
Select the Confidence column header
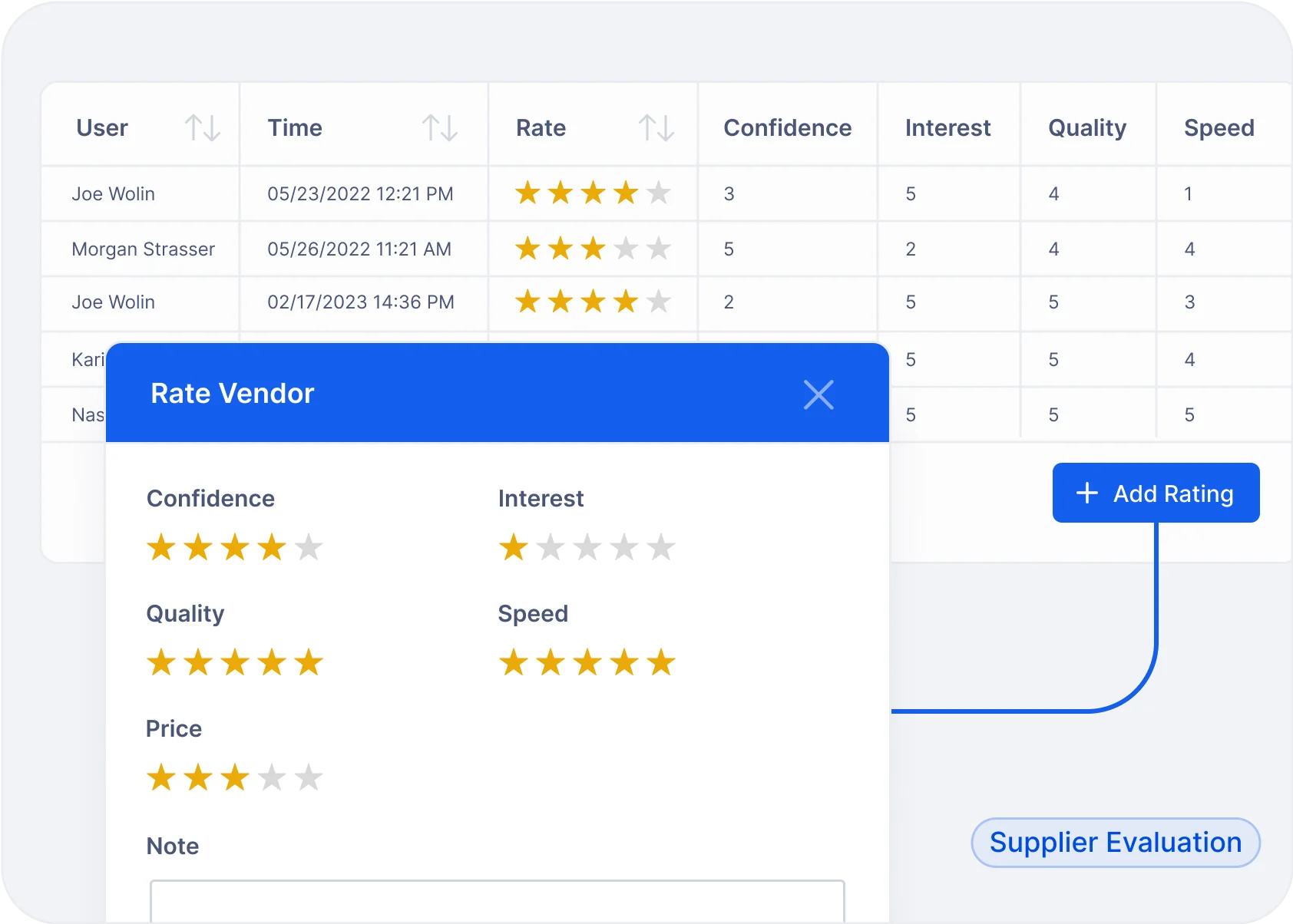pyautogui.click(x=787, y=127)
